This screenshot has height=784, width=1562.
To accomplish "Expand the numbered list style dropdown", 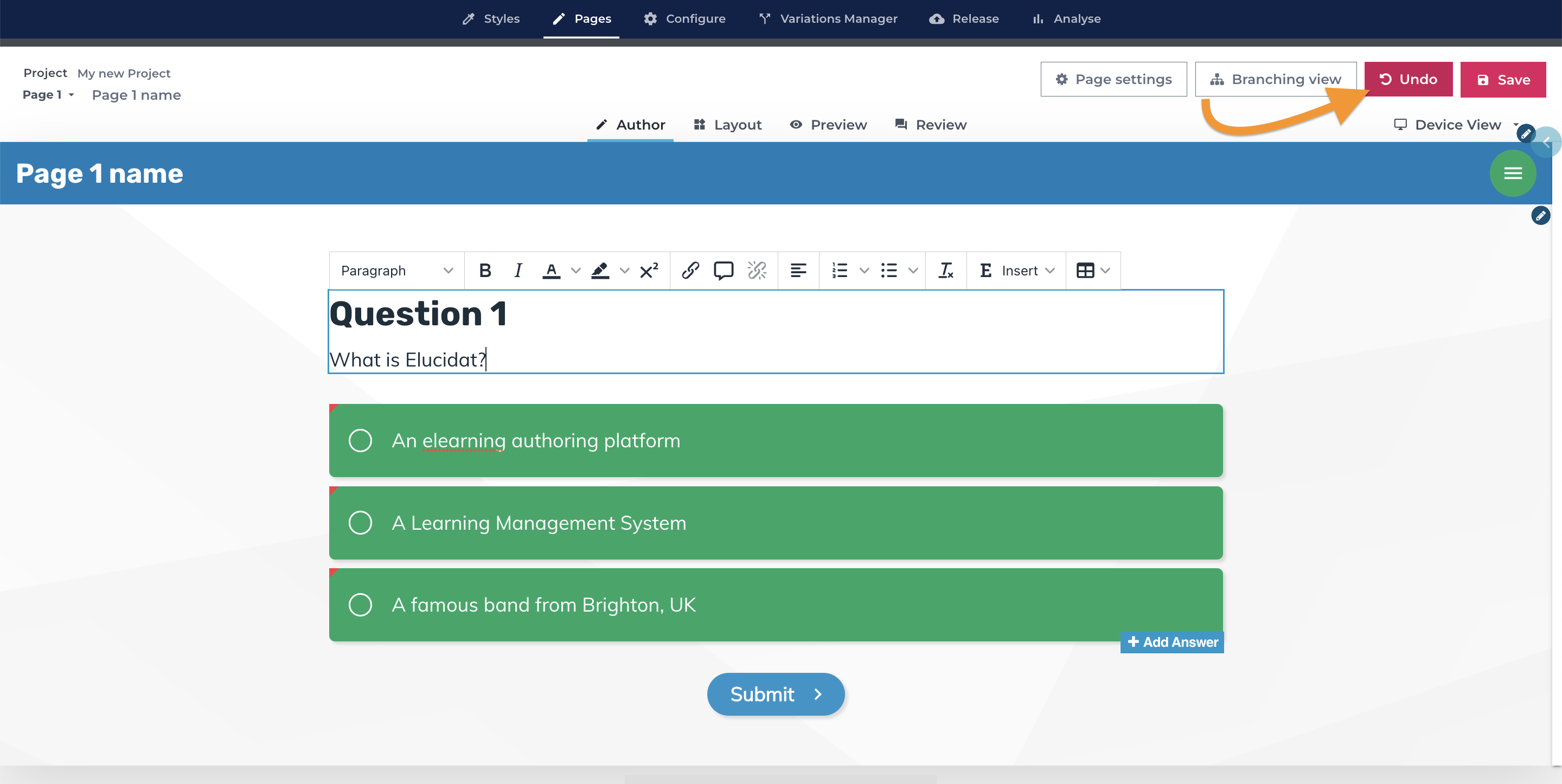I will 864,271.
